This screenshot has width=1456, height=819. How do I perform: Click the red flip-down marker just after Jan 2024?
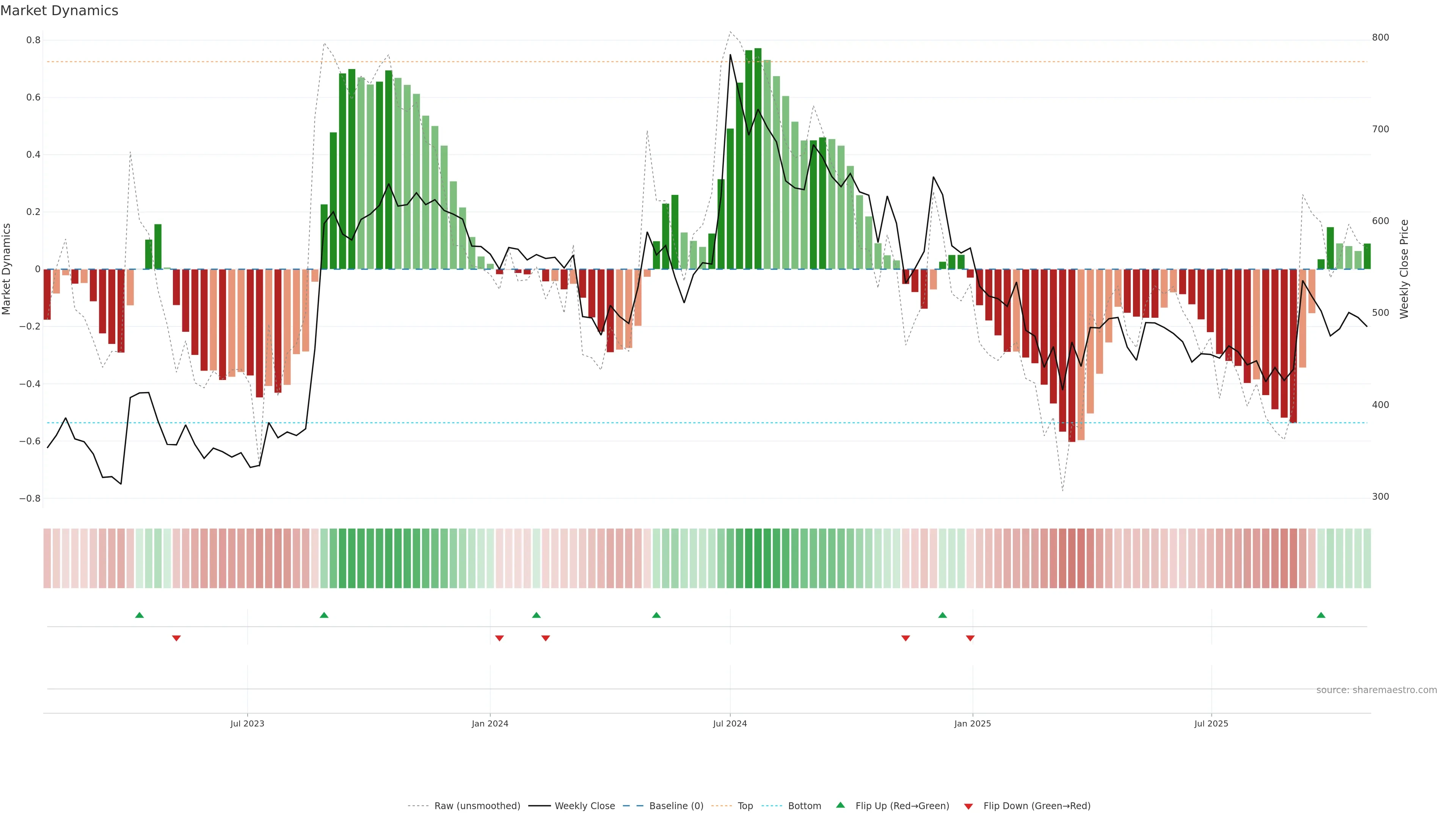point(500,638)
